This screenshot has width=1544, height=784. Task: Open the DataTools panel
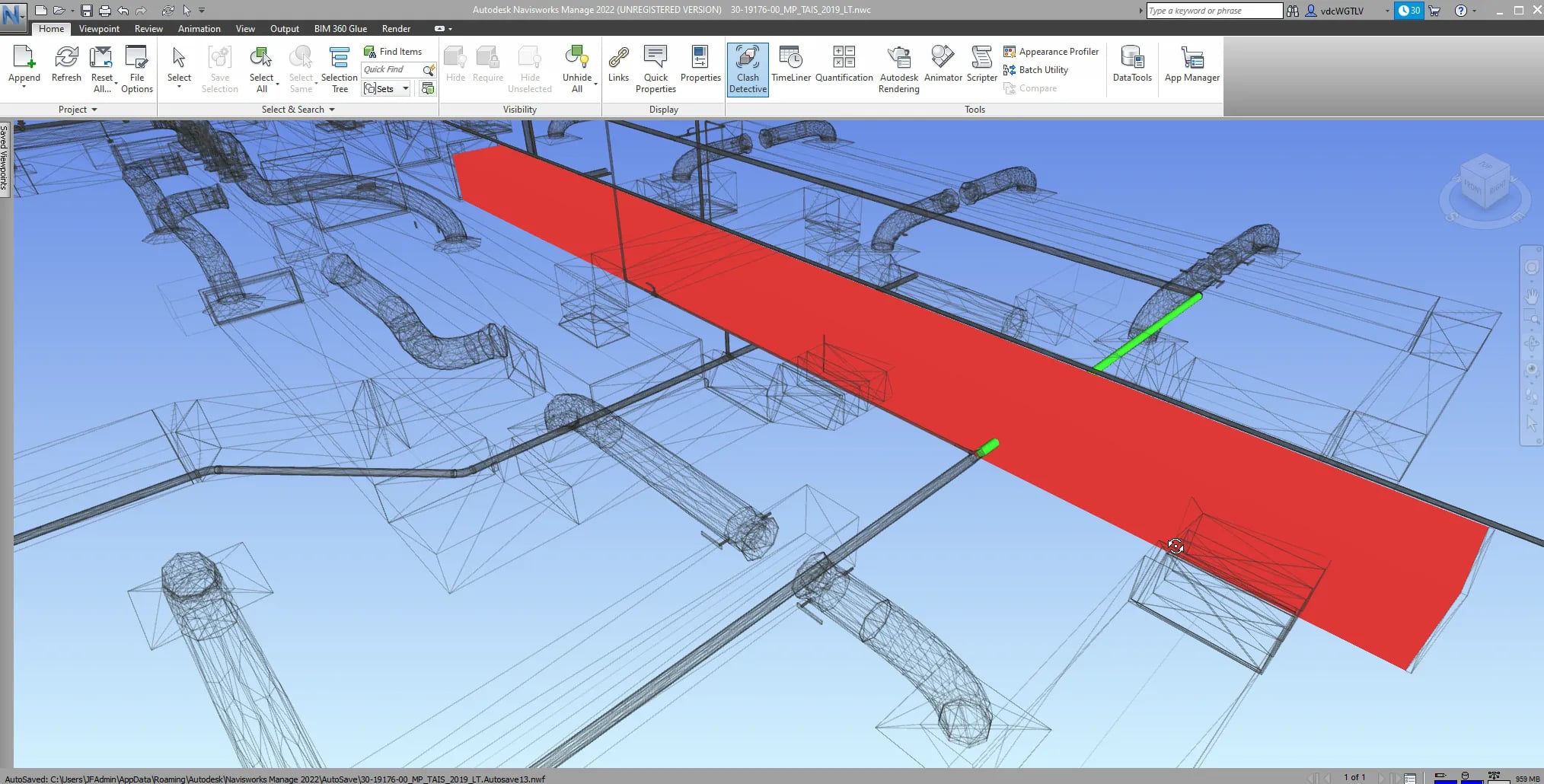pos(1132,69)
